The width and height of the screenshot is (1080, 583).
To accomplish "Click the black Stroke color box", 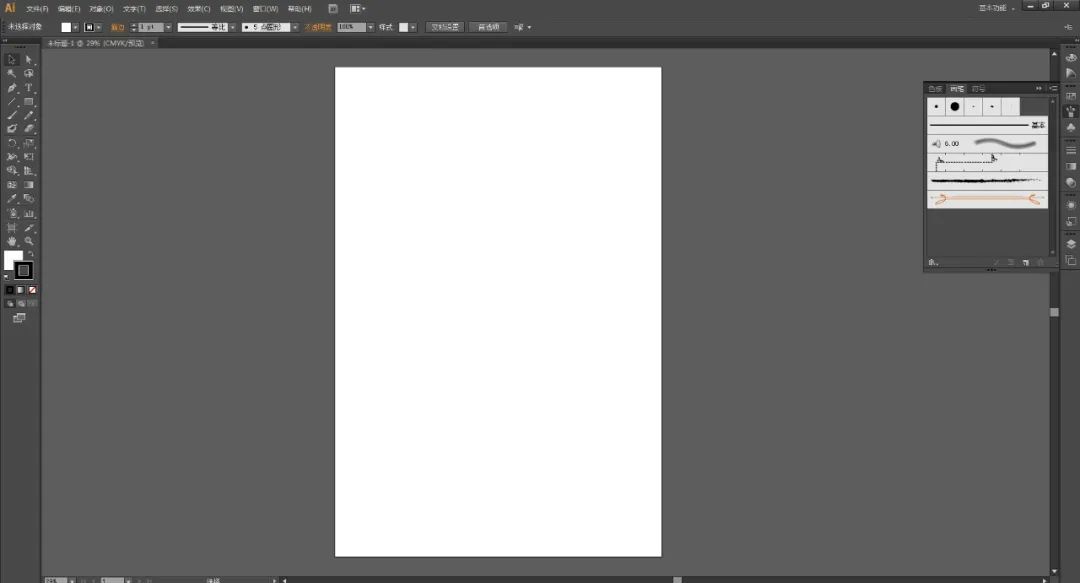I will (23, 270).
